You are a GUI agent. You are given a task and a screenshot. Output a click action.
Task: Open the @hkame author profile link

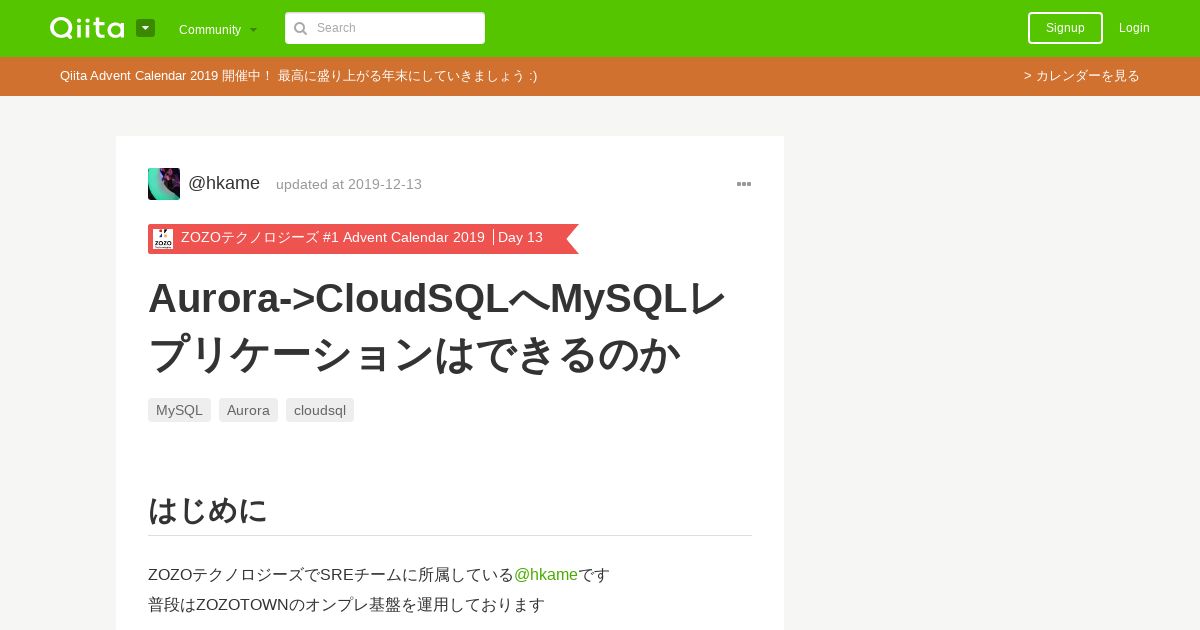pyautogui.click(x=224, y=183)
